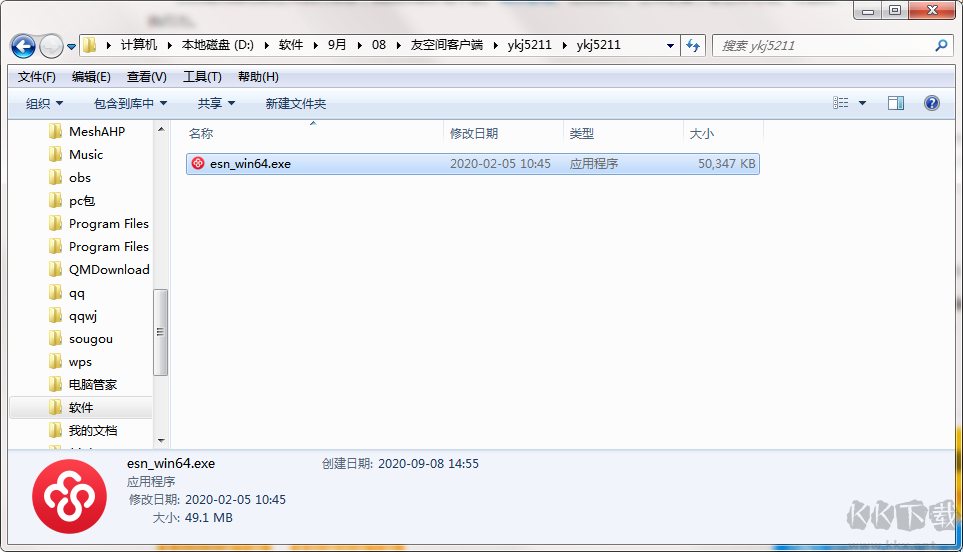
Task: Select the wps folder in tree
Action: click(80, 362)
